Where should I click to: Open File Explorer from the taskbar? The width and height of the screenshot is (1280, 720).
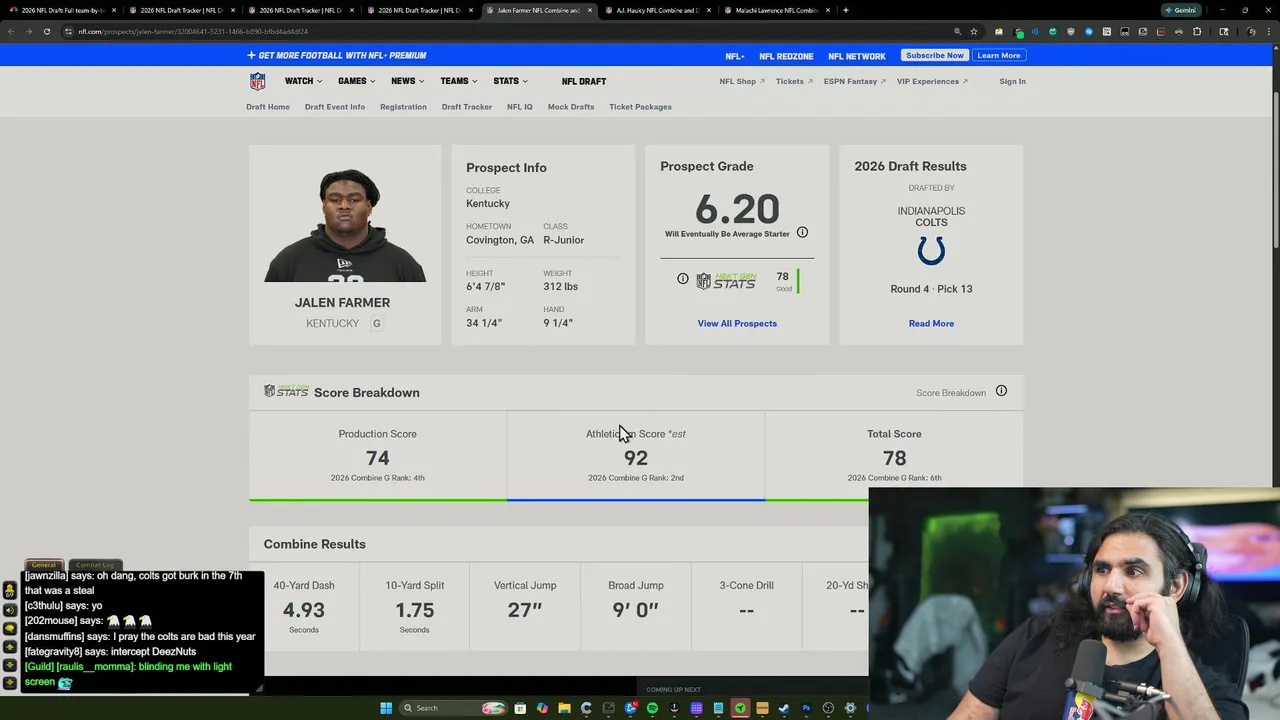click(x=564, y=708)
